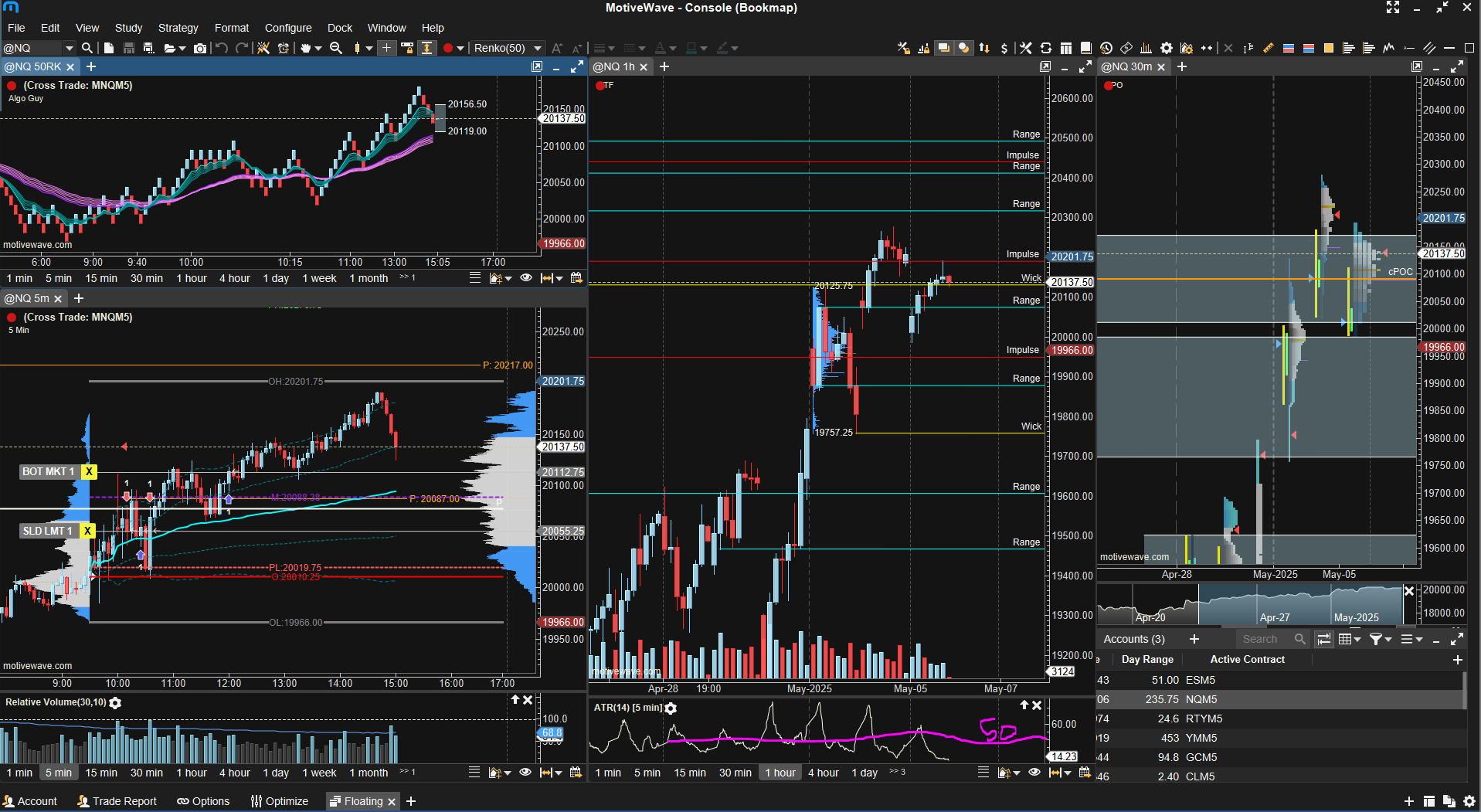Open the symbol @NQ dropdown arrow
1481x812 pixels.
tap(70, 48)
